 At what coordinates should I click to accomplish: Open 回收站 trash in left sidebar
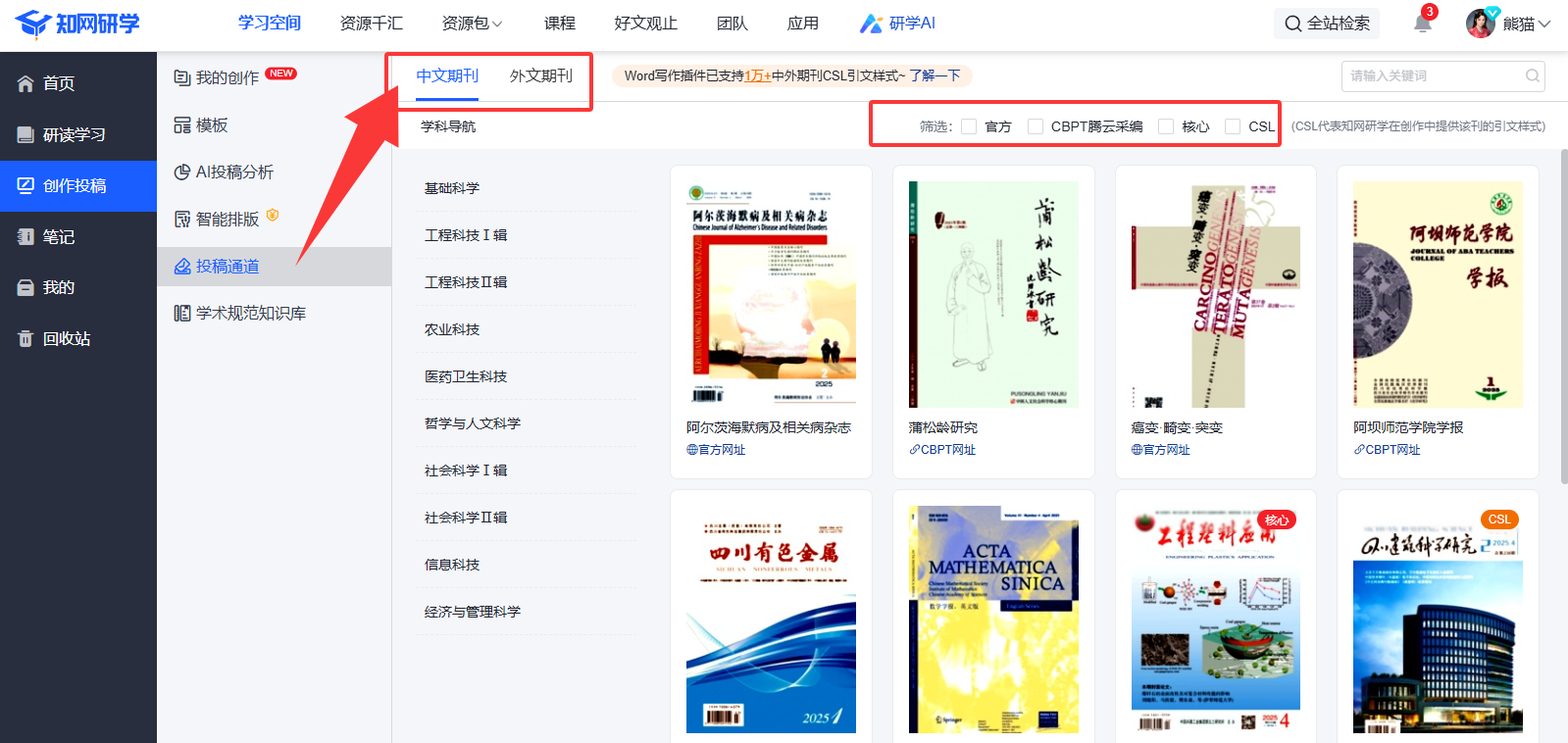[x=66, y=338]
